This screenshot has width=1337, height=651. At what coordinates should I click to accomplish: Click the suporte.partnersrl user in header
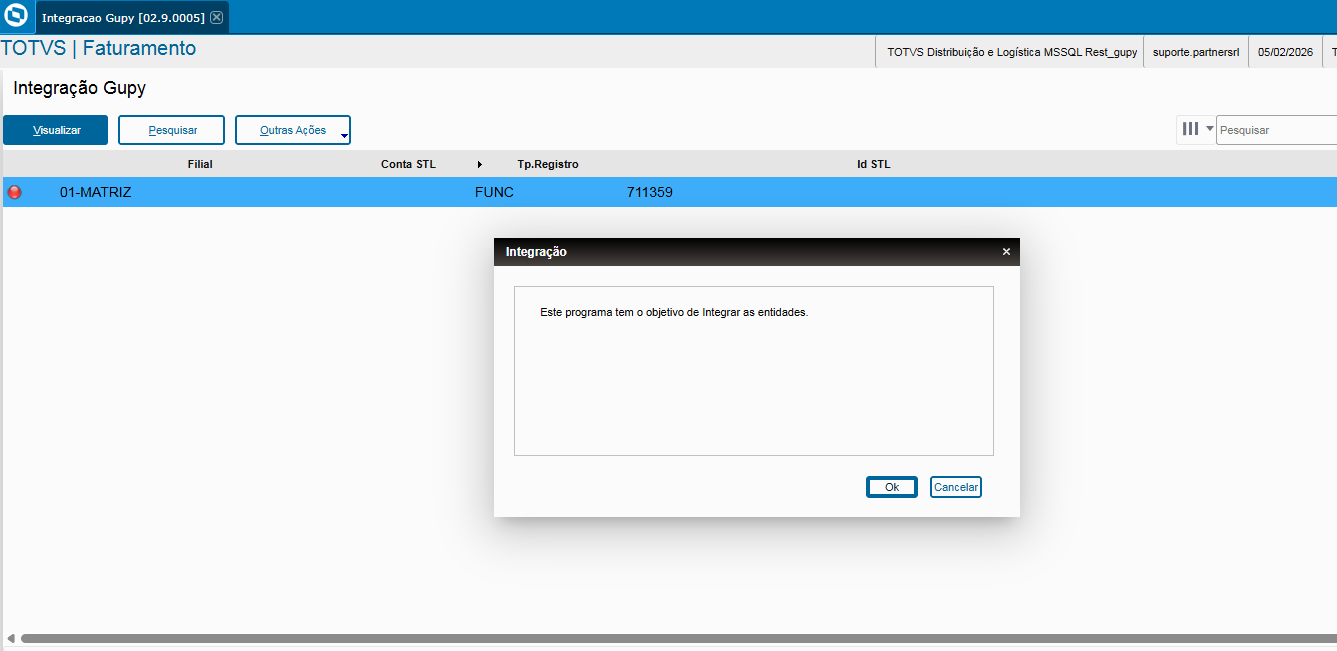pyautogui.click(x=1197, y=52)
